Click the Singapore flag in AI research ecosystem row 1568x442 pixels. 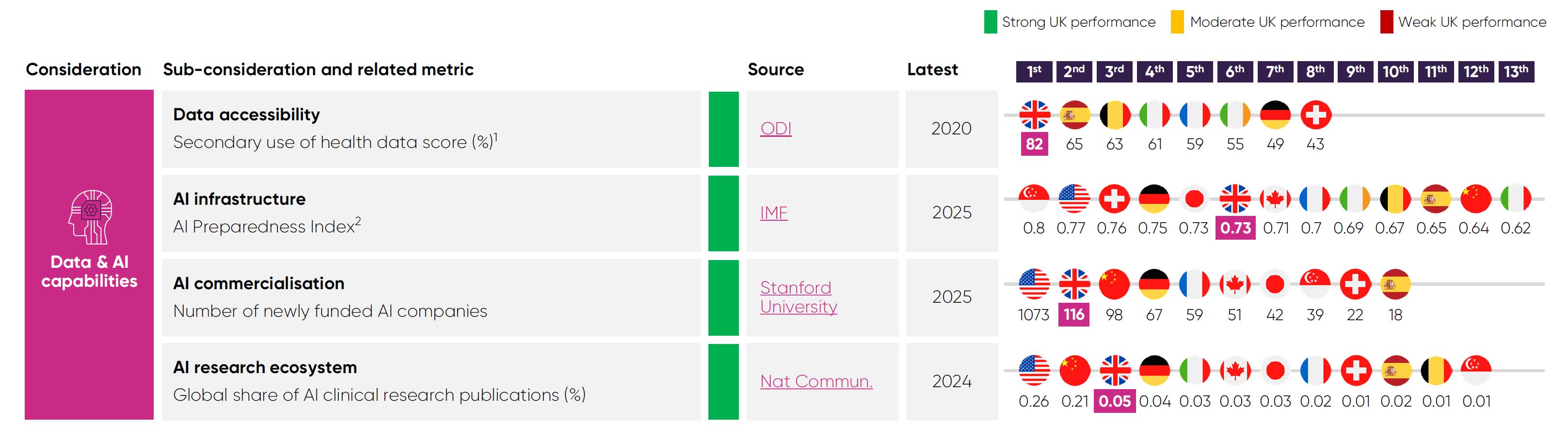pyautogui.click(x=1475, y=370)
